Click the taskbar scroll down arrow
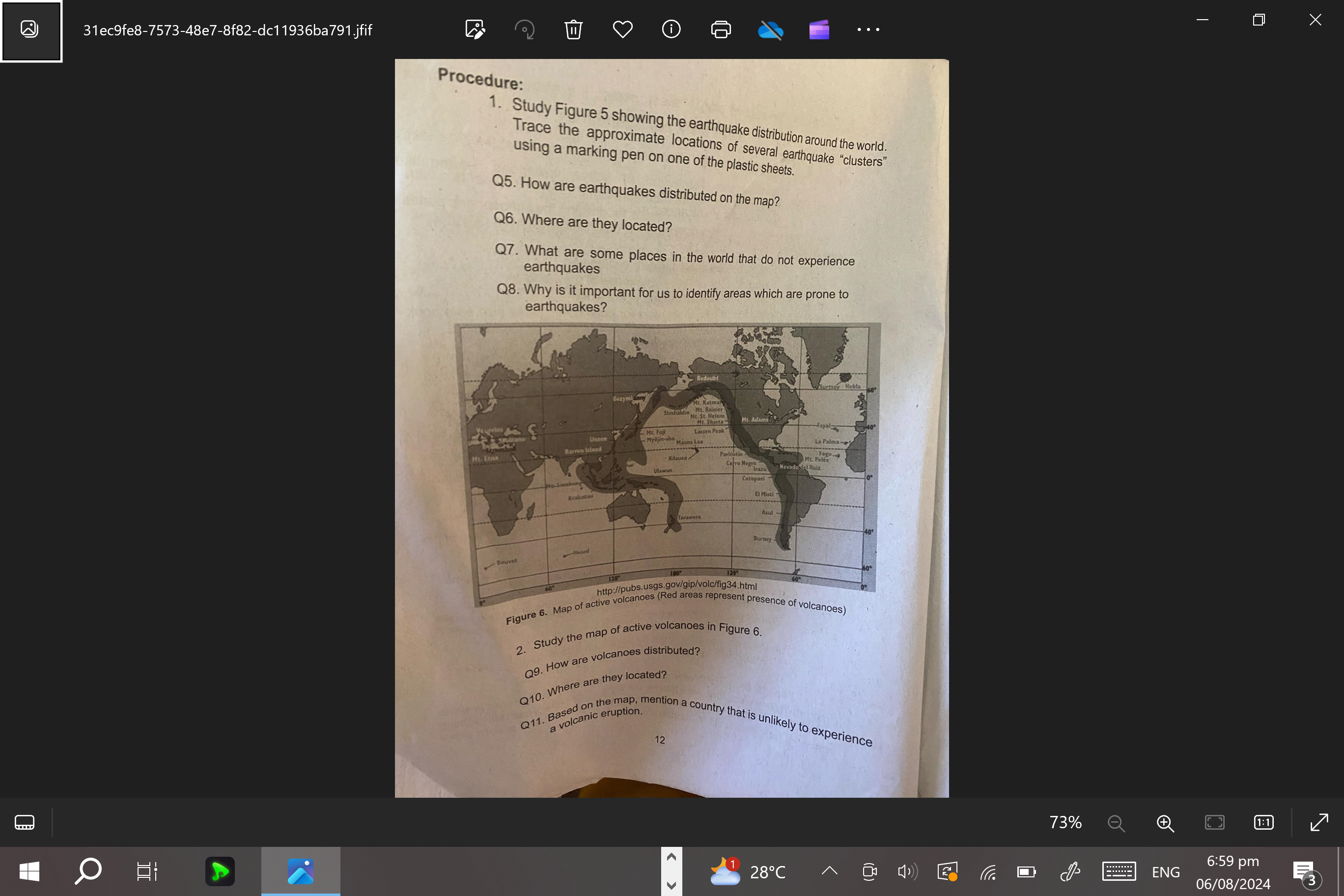Screen dimensions: 1344x896 tap(672, 885)
